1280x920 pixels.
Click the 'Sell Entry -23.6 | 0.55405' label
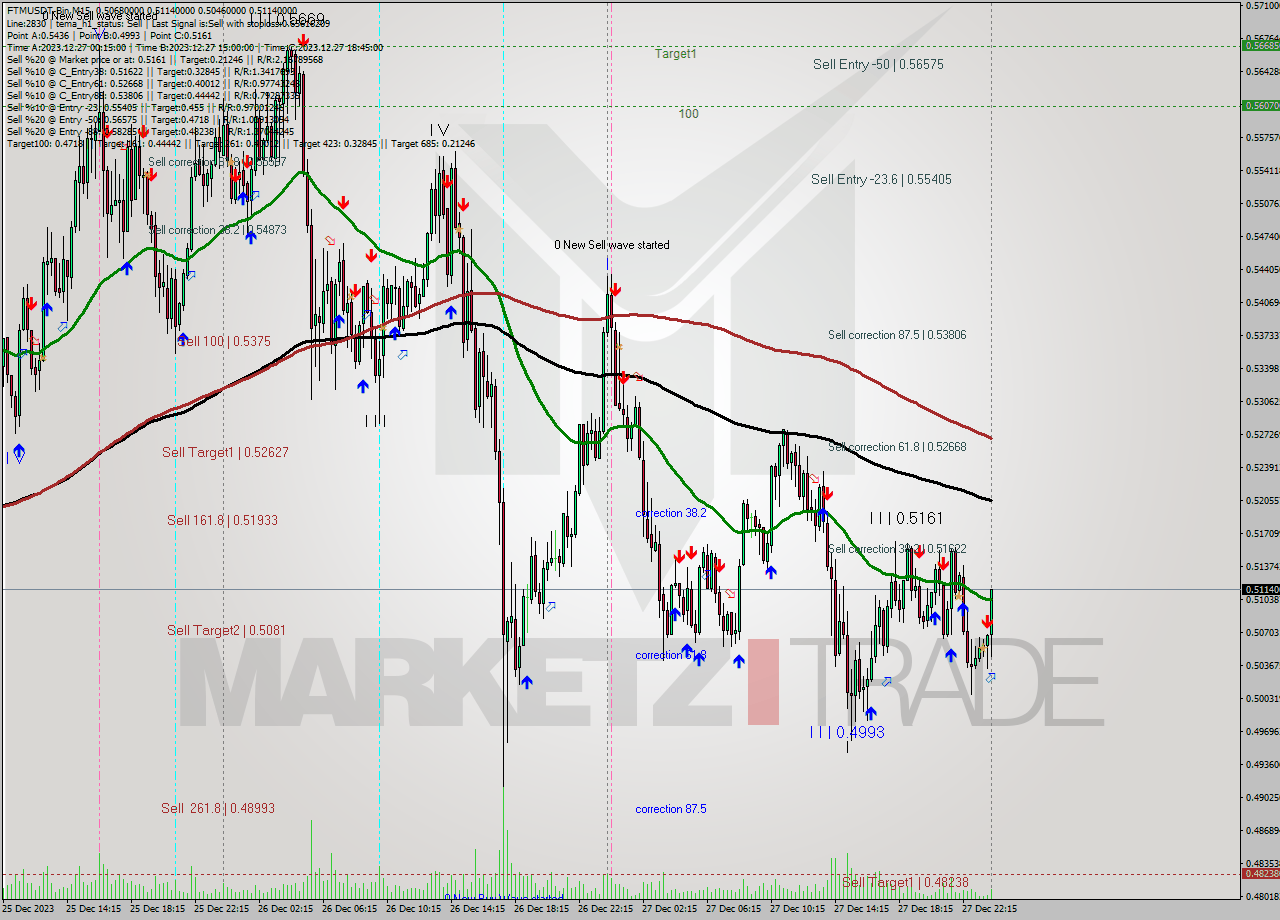tap(881, 179)
